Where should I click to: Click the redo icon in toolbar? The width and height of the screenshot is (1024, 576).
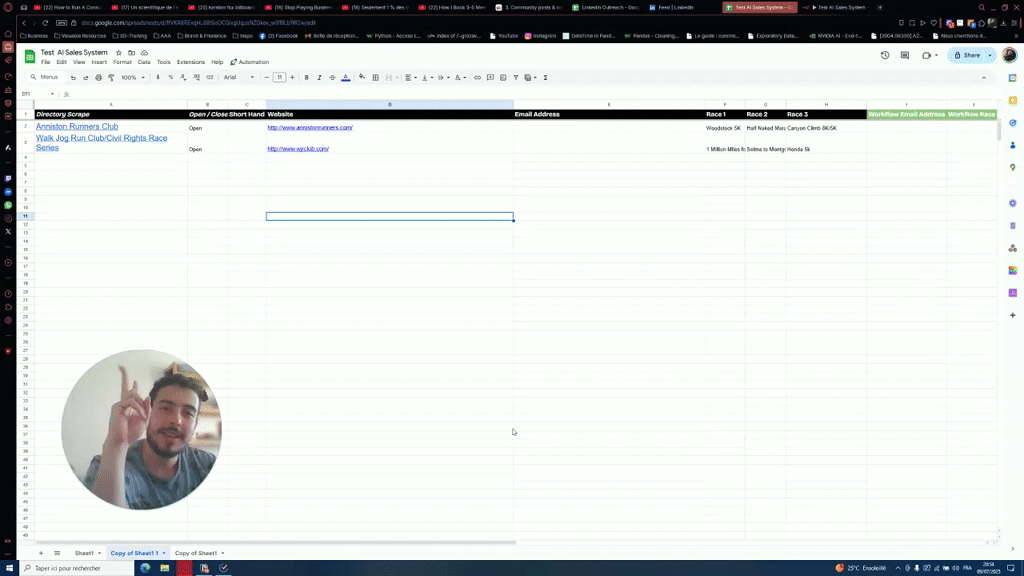[x=86, y=78]
